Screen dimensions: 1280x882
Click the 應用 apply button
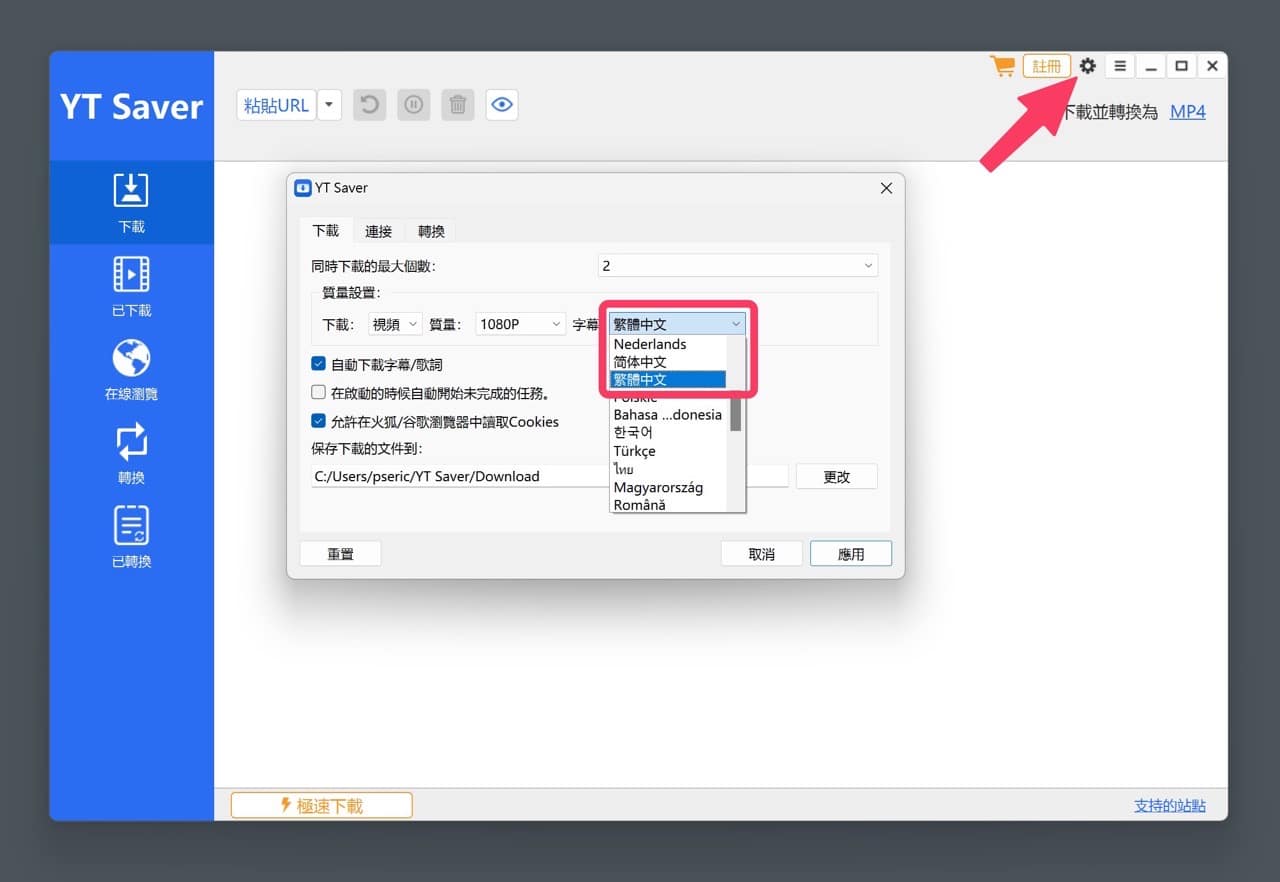851,554
